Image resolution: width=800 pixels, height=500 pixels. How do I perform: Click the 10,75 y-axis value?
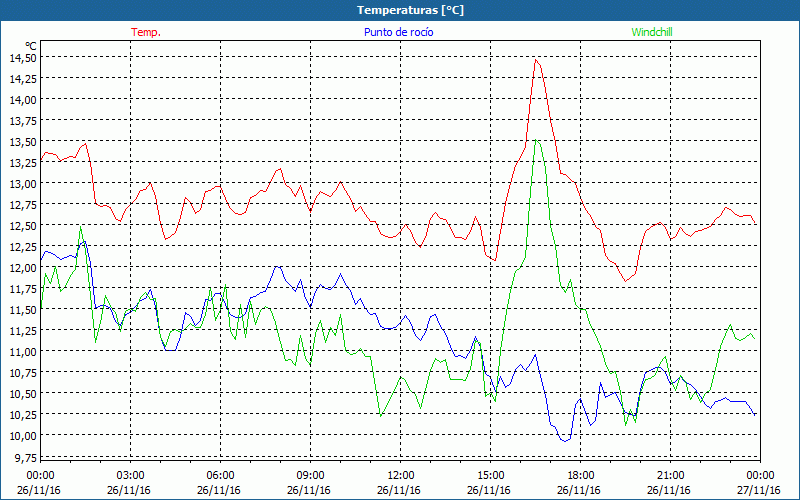pyautogui.click(x=23, y=372)
